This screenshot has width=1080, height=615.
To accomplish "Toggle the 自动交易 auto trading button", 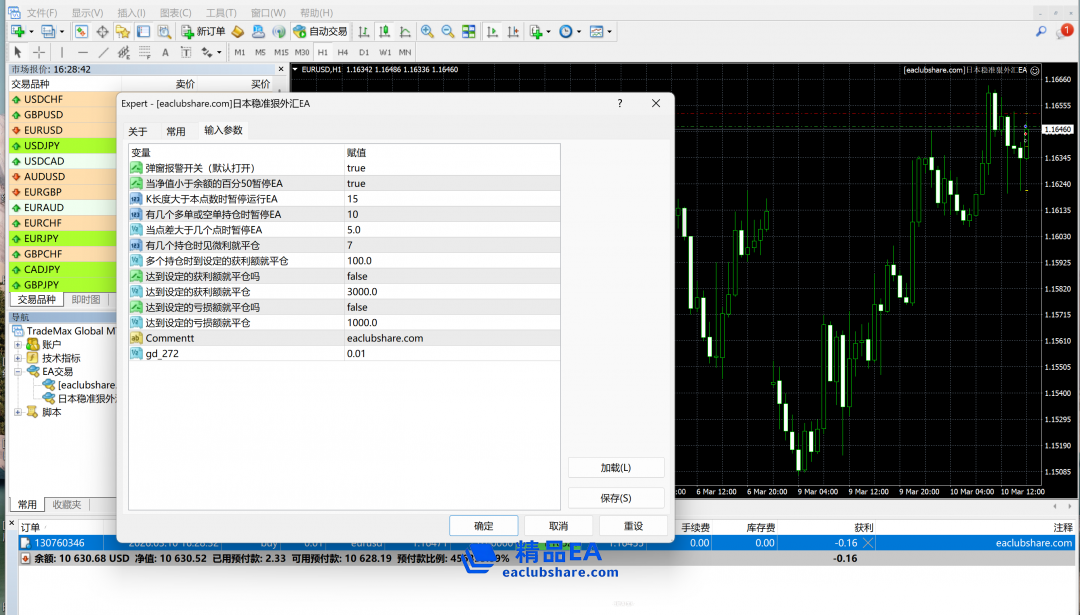I will point(320,32).
